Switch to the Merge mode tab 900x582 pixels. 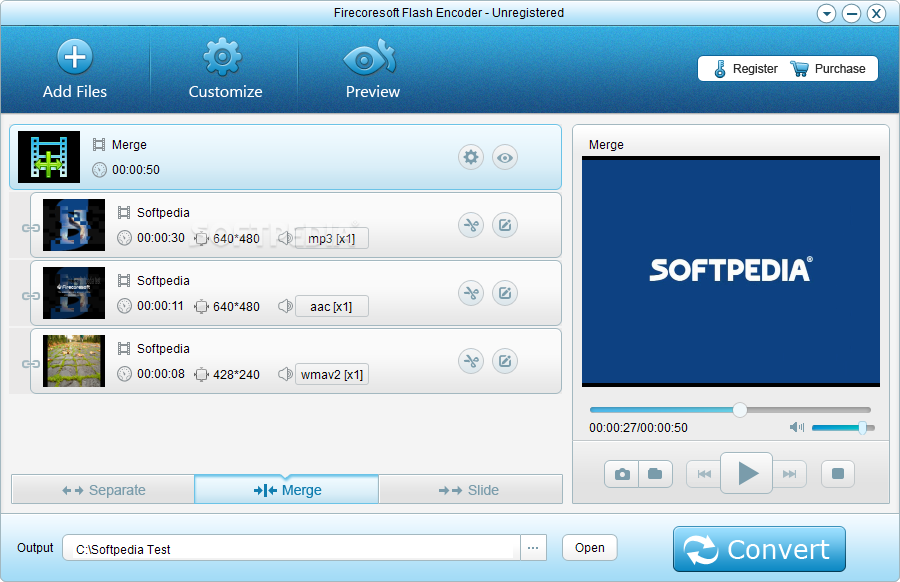click(286, 490)
